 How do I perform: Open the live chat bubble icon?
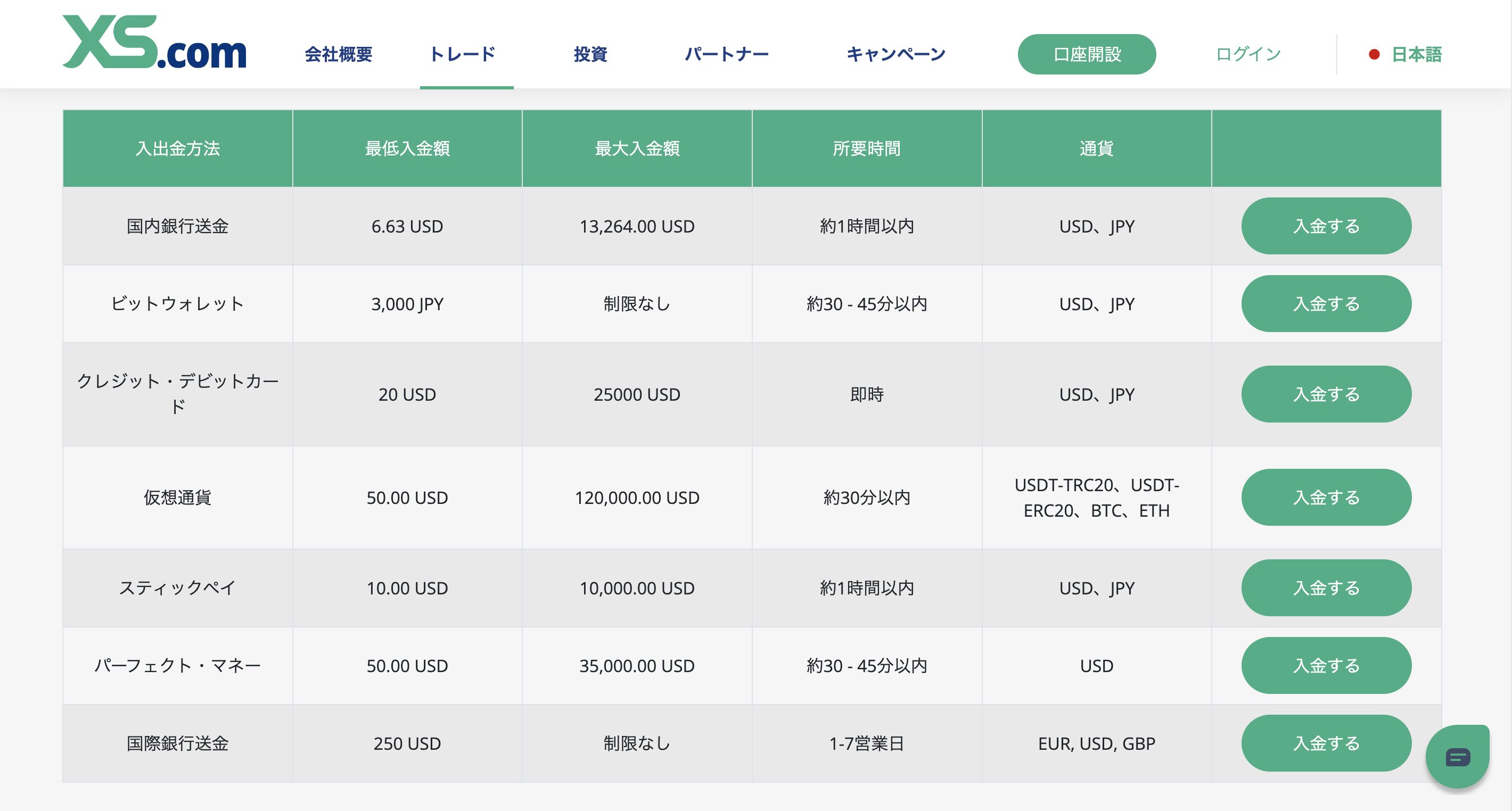coord(1457,757)
